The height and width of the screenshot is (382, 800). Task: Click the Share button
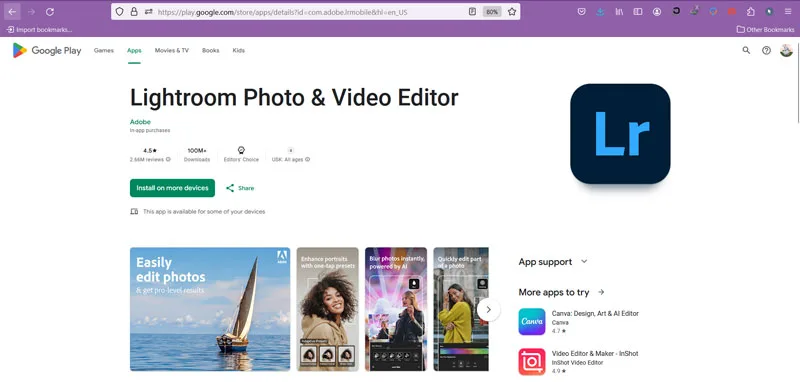(240, 188)
